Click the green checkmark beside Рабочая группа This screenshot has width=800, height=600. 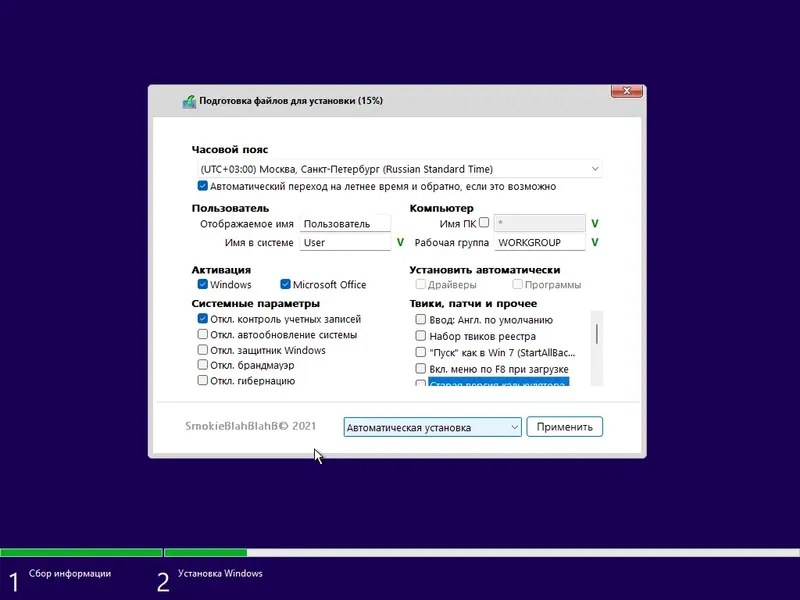click(x=595, y=242)
